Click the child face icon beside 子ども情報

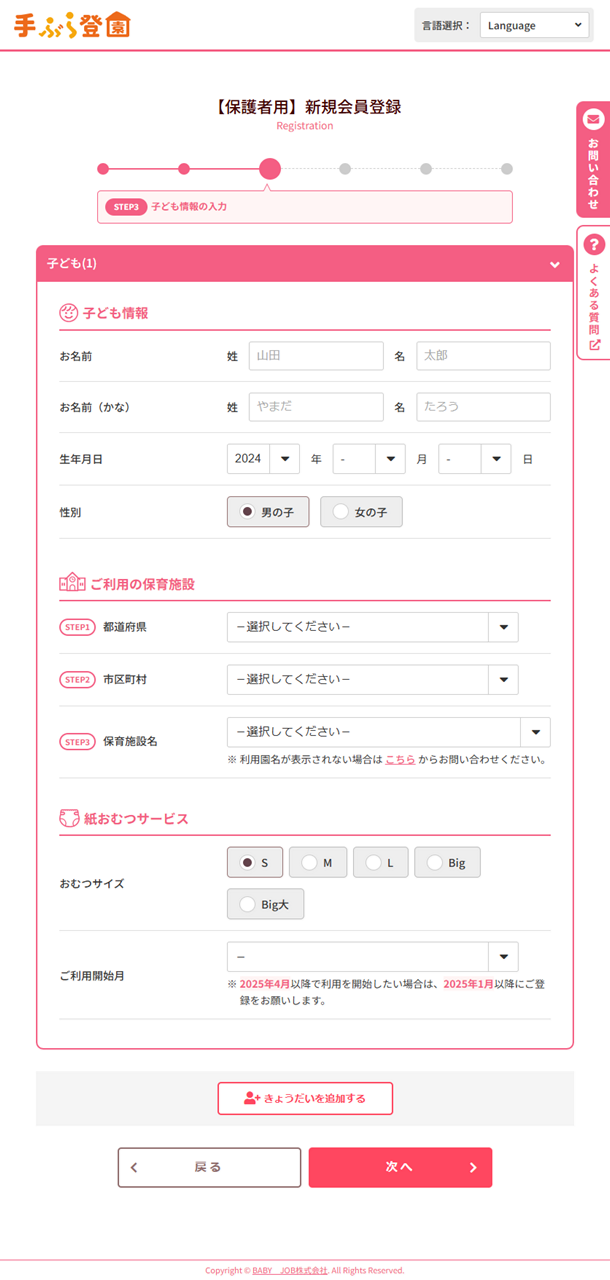[66, 314]
